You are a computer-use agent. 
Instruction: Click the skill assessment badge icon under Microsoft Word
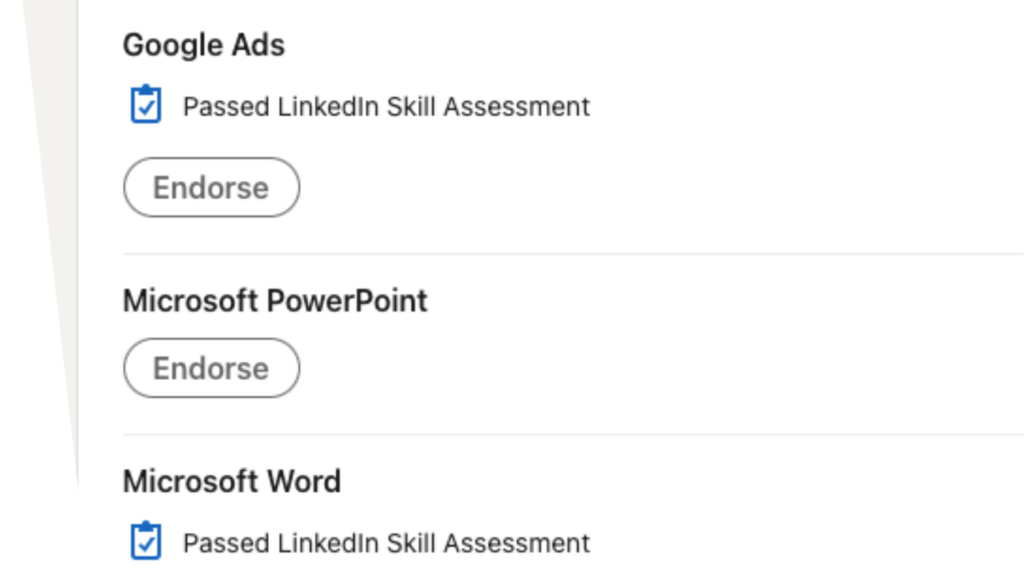coord(146,541)
